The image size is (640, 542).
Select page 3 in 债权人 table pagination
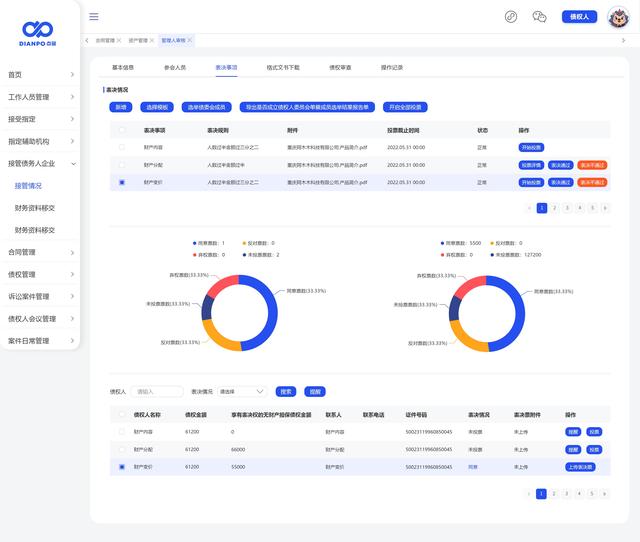566,494
